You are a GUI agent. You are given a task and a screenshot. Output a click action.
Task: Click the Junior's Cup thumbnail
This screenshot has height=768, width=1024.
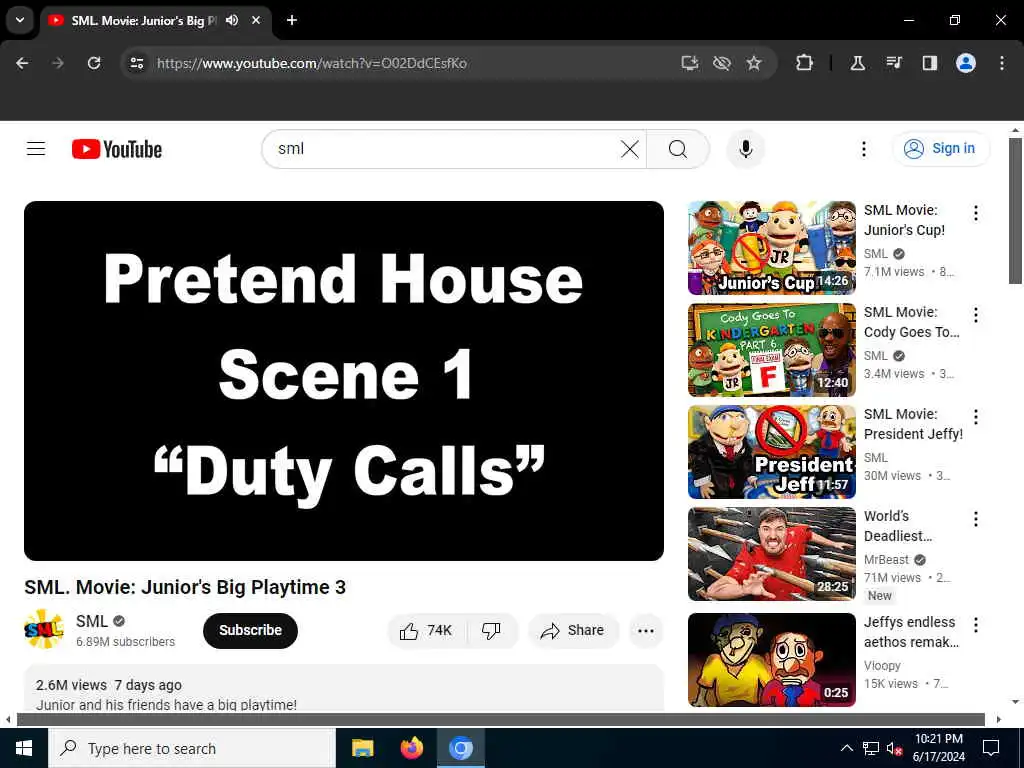771,248
